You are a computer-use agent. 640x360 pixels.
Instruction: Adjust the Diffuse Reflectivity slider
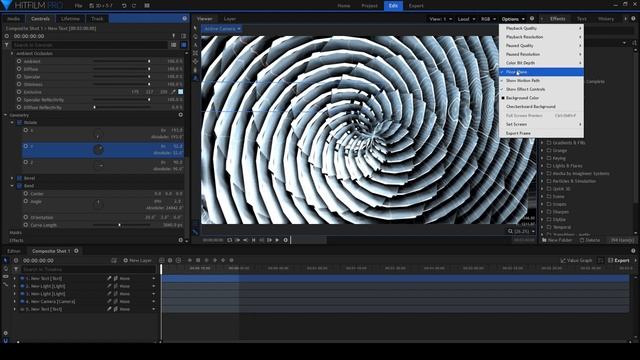coord(122,107)
